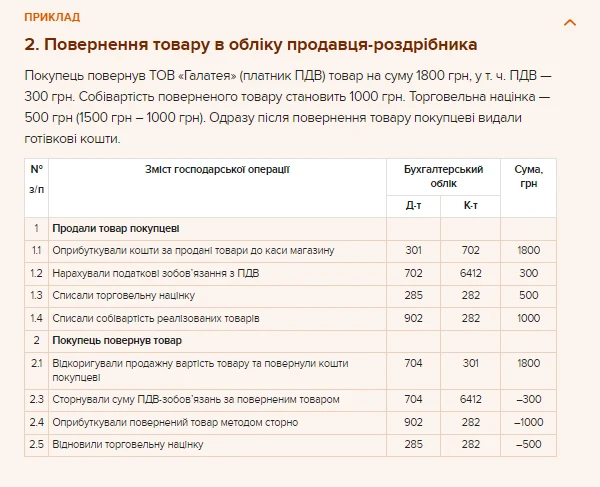Select the Зміст господарської операції column header

point(217,169)
